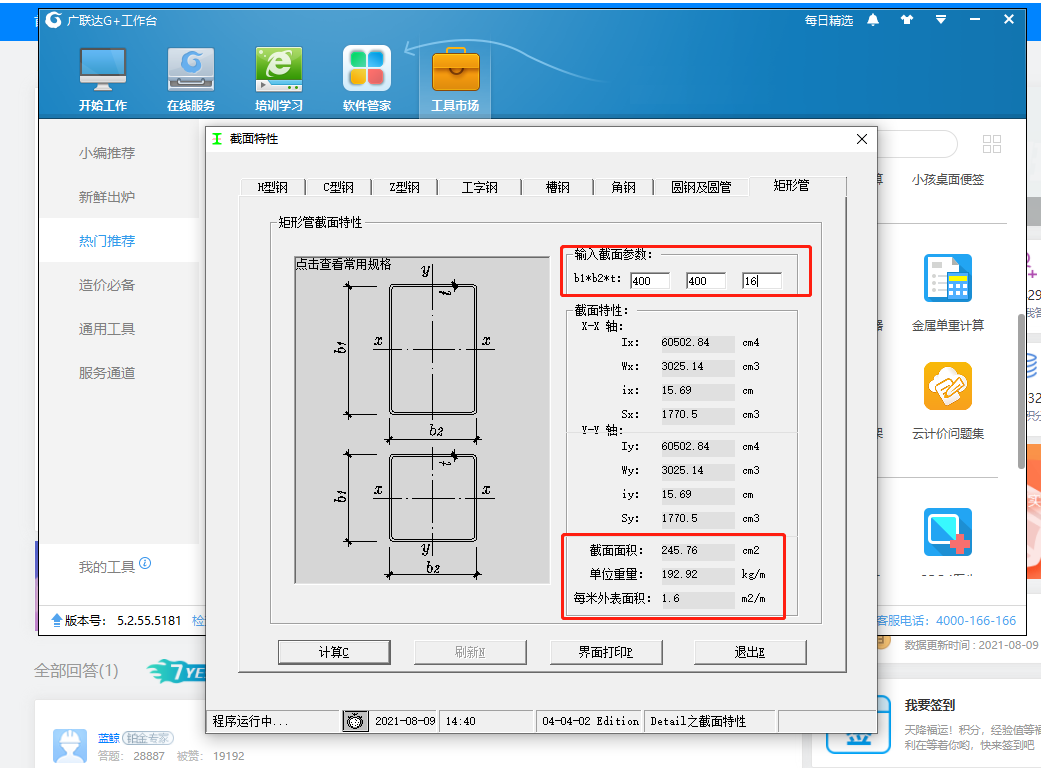Click the notification bell icon

point(873,20)
